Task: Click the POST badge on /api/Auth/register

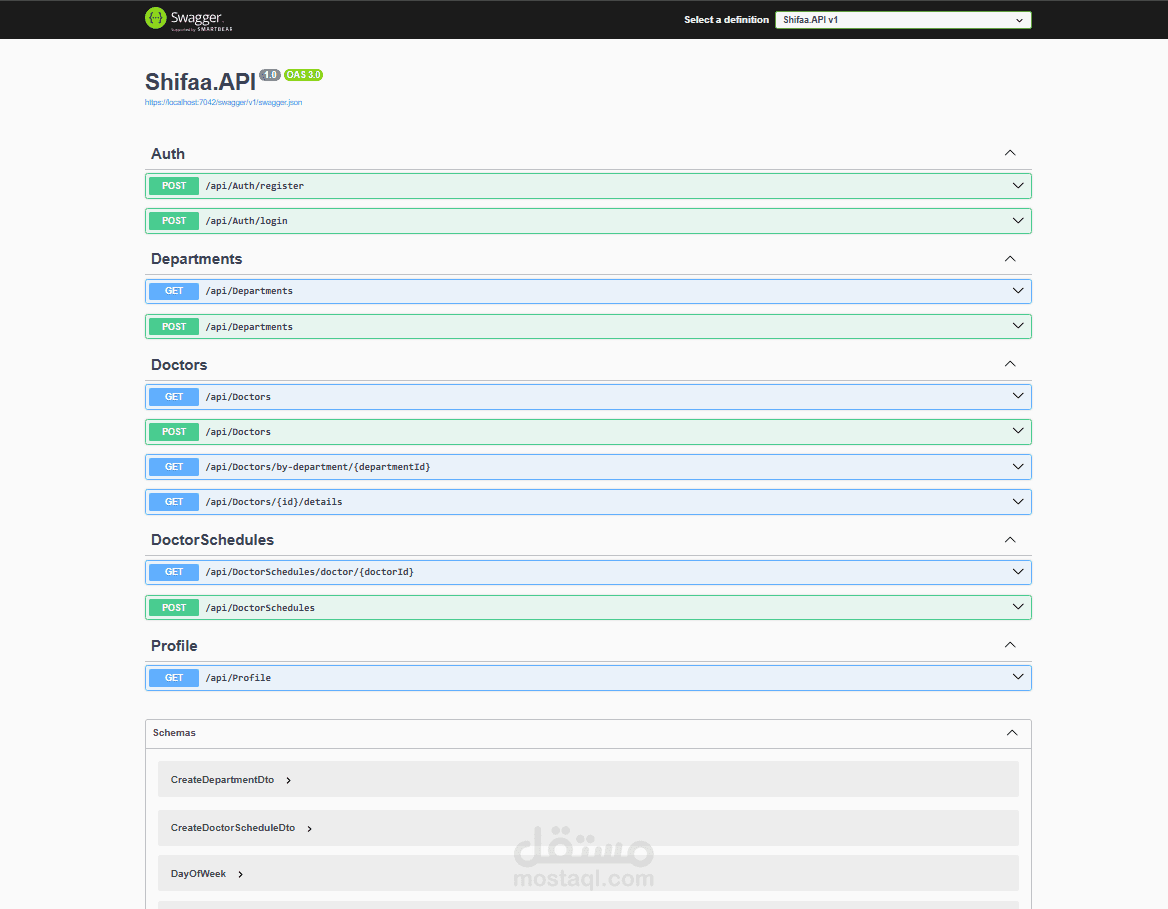Action: pos(173,185)
